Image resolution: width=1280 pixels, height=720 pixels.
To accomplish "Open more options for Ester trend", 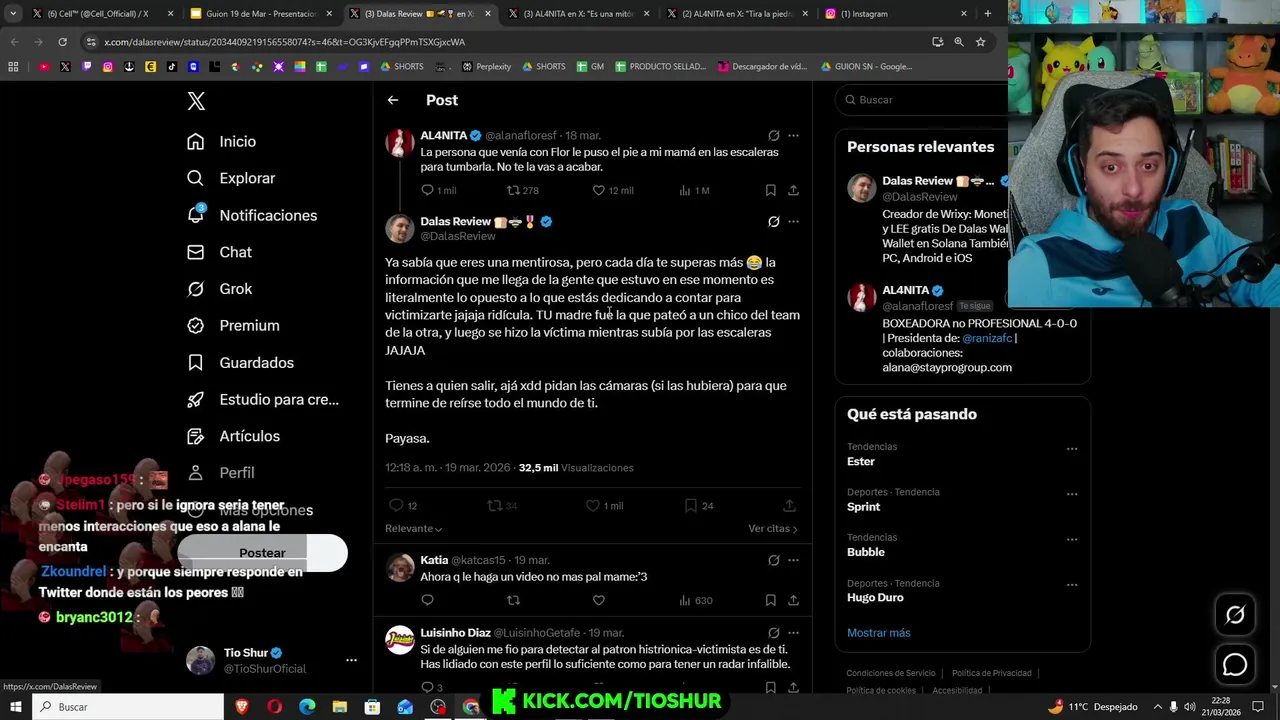I will (x=1072, y=448).
